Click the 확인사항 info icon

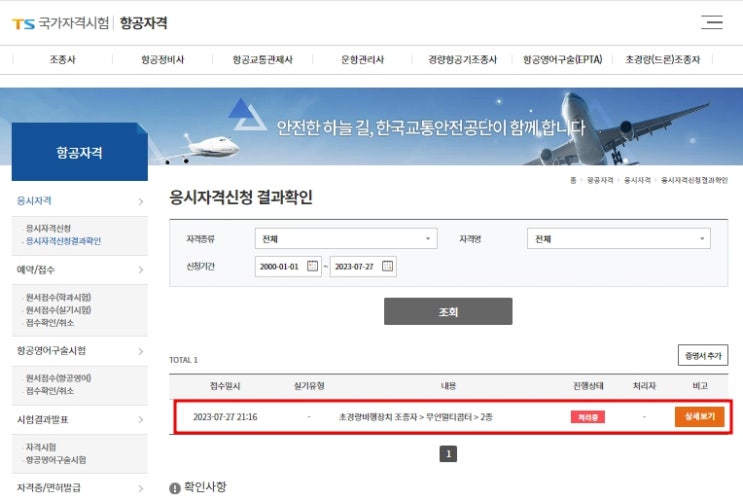click(174, 488)
